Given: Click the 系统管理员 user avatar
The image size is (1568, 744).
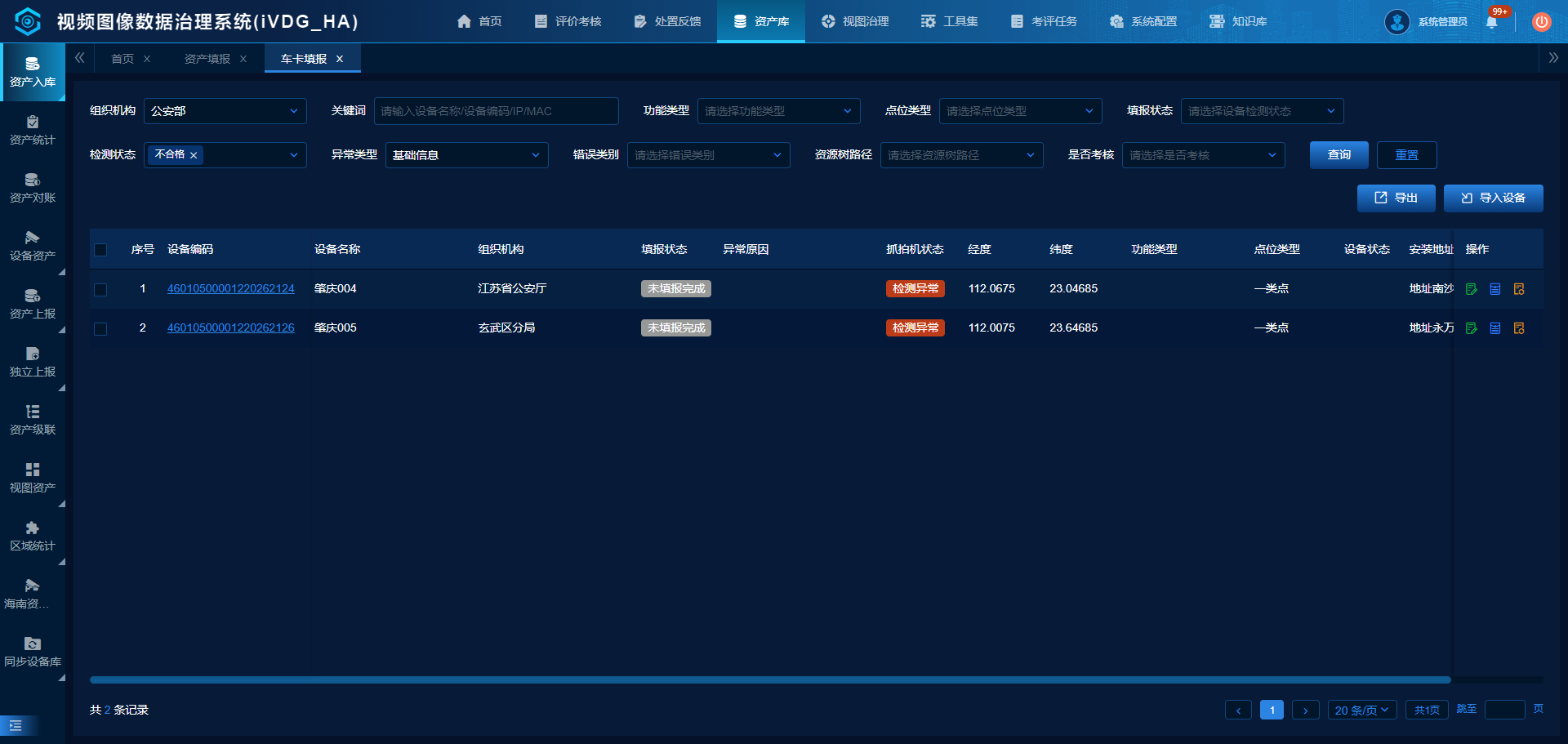Looking at the screenshot, I should point(1397,22).
